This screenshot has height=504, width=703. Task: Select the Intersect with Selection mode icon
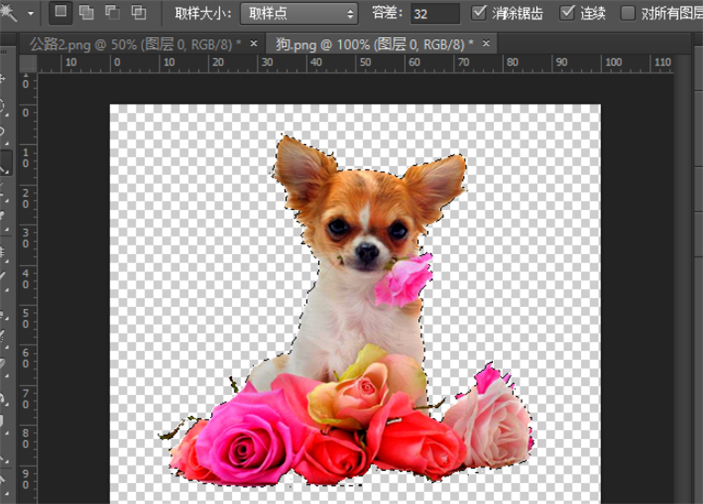[x=139, y=13]
